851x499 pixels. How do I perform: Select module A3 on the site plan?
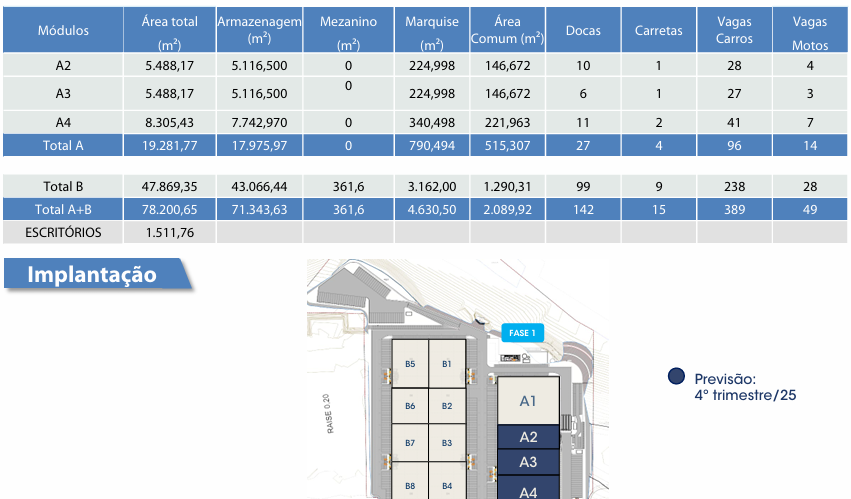pos(529,462)
